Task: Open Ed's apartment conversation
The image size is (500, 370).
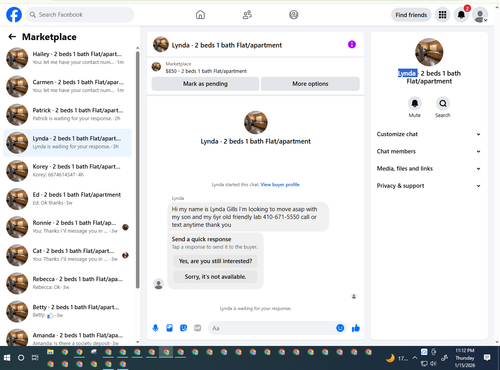Action: tap(67, 199)
